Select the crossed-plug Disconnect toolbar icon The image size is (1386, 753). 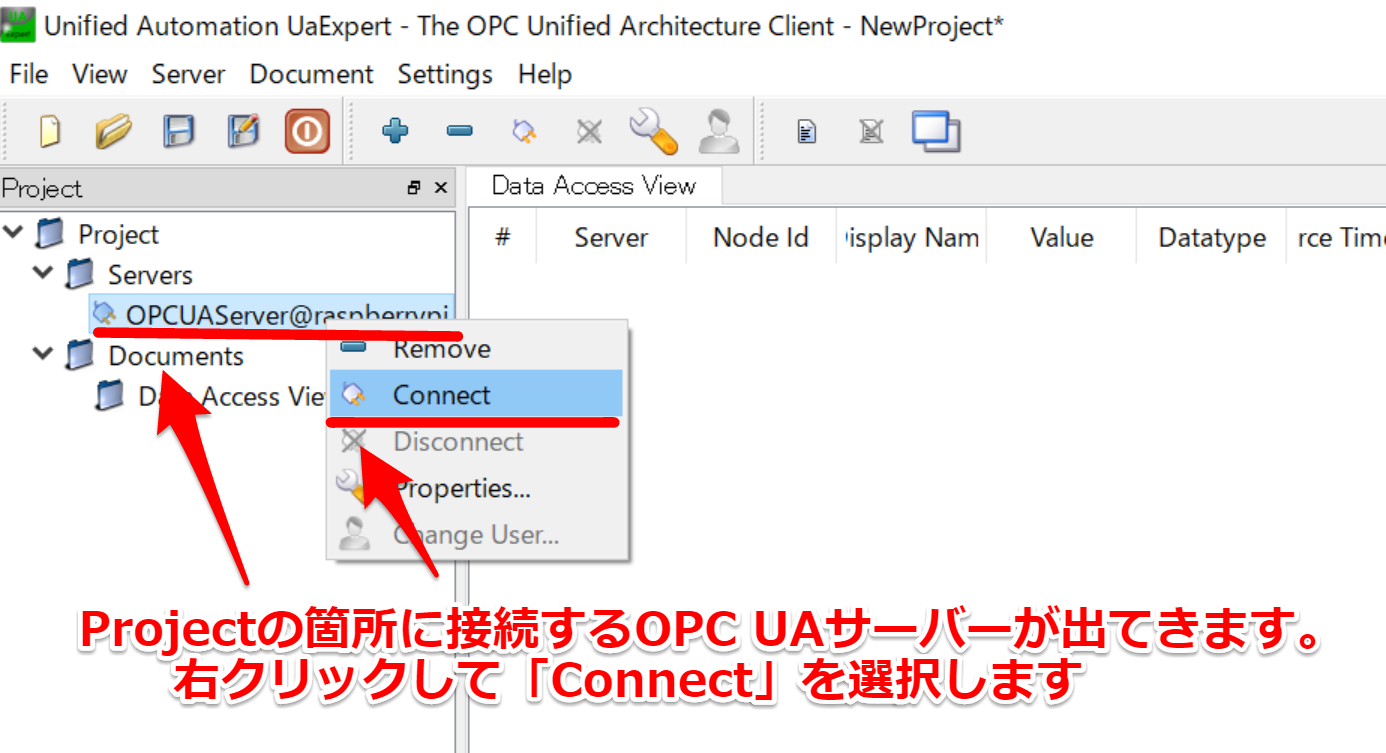pyautogui.click(x=588, y=130)
